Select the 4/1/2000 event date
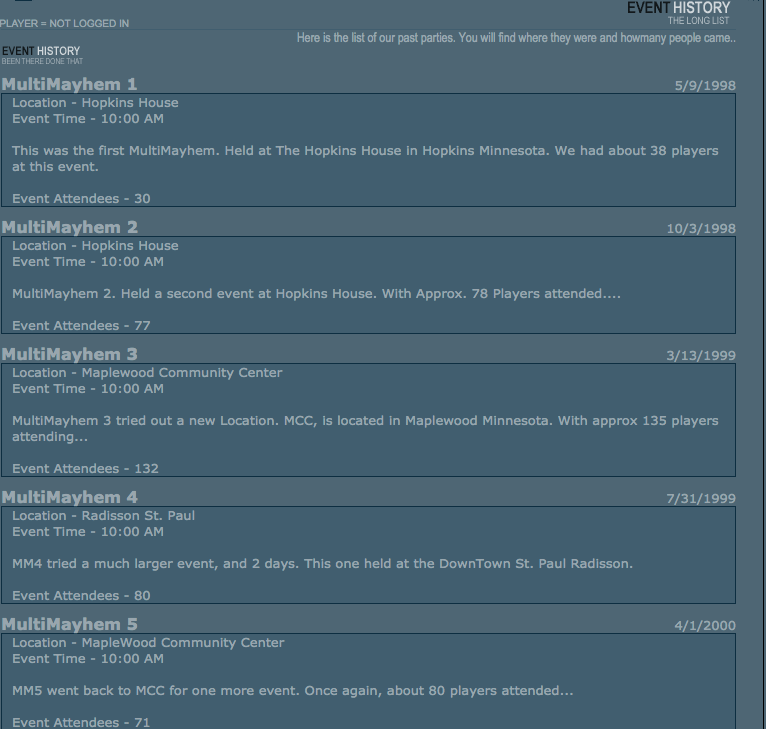This screenshot has height=729, width=766. coord(705,625)
